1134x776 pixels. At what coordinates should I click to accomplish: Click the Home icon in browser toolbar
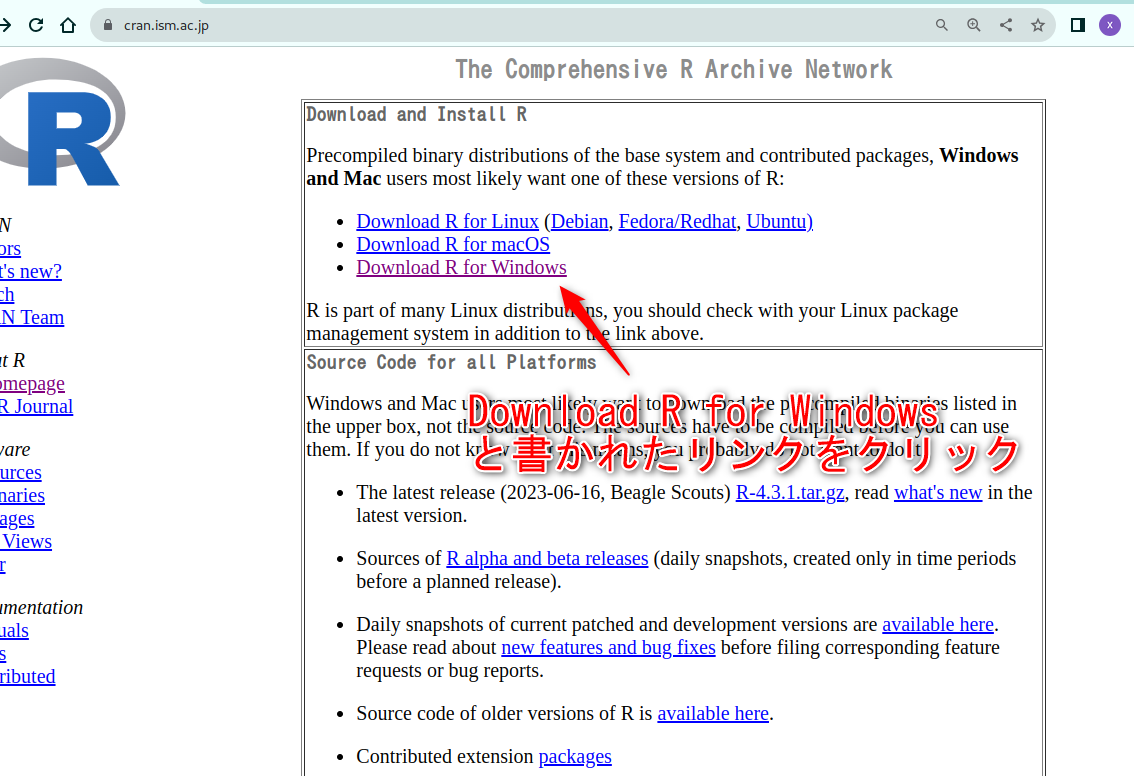click(x=68, y=25)
